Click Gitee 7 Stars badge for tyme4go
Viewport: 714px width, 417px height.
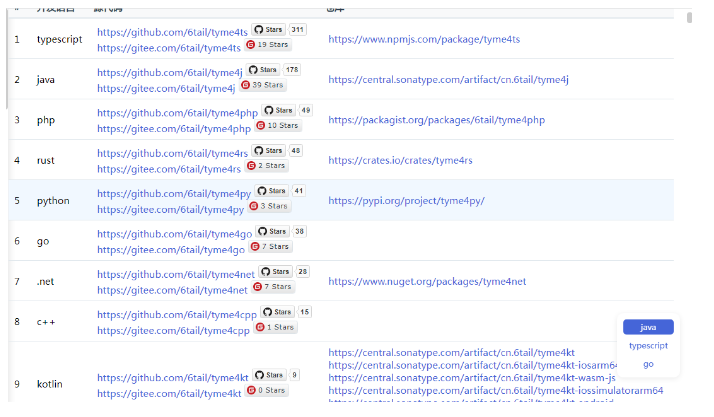[x=270, y=246]
